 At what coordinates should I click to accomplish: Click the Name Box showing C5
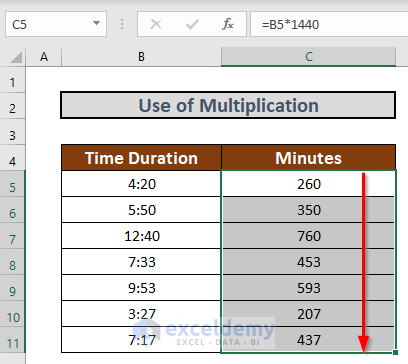click(56, 24)
